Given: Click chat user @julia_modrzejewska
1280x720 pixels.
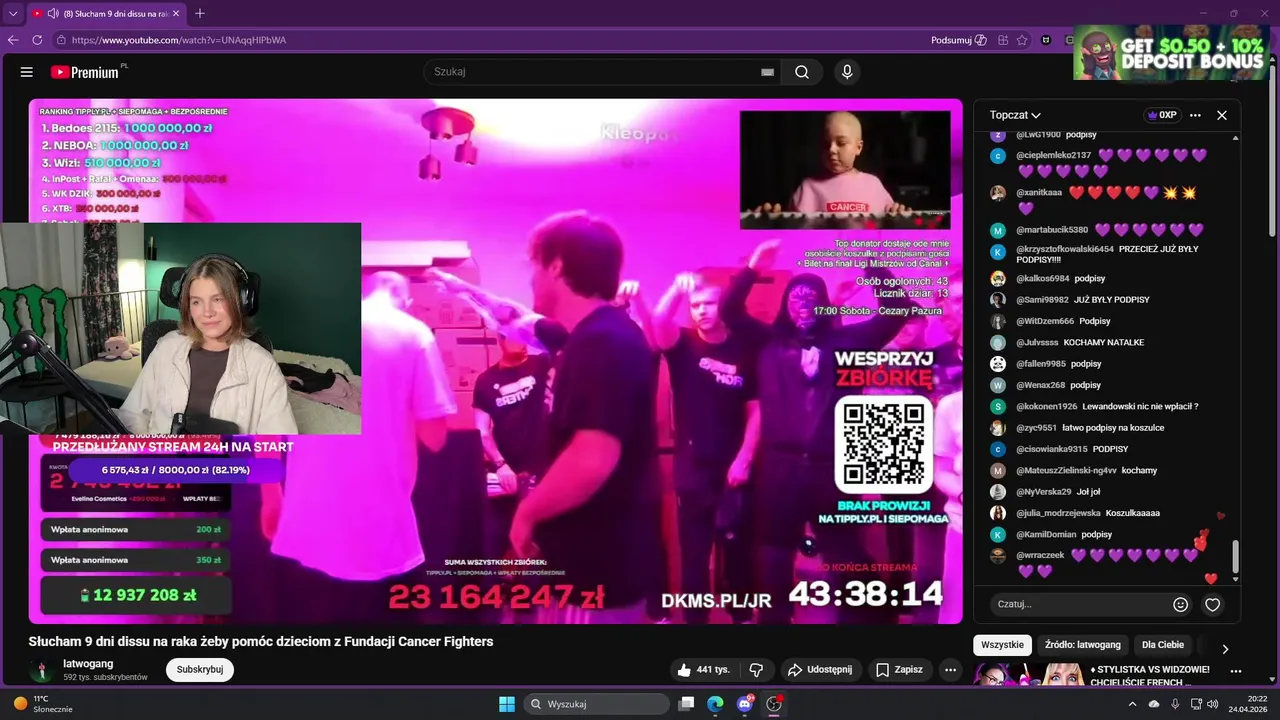Looking at the screenshot, I should pyautogui.click(x=1058, y=513).
